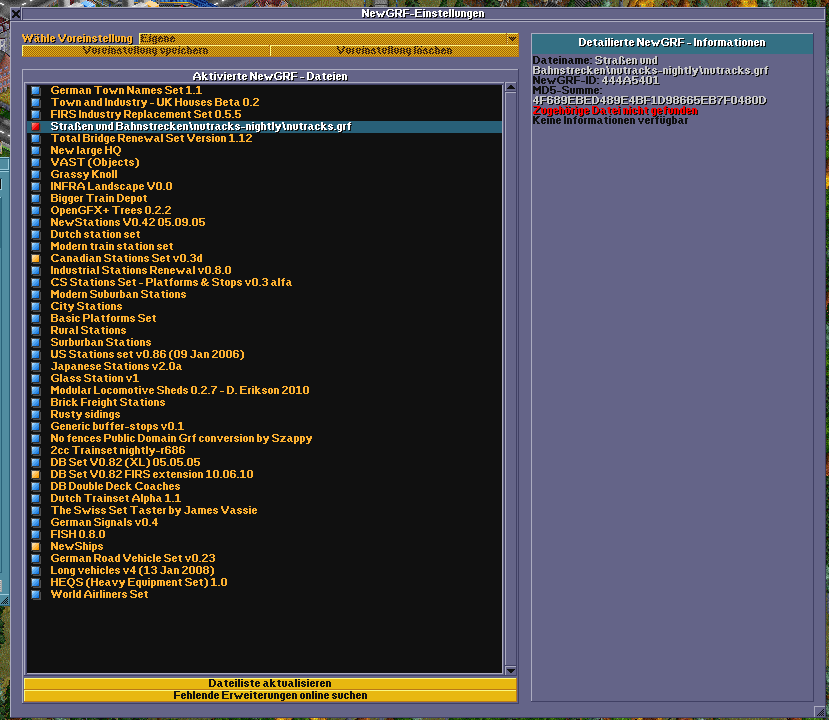The height and width of the screenshot is (720, 829).
Task: Click the orange square beside DB Set FIRS extension
Action: [36, 475]
